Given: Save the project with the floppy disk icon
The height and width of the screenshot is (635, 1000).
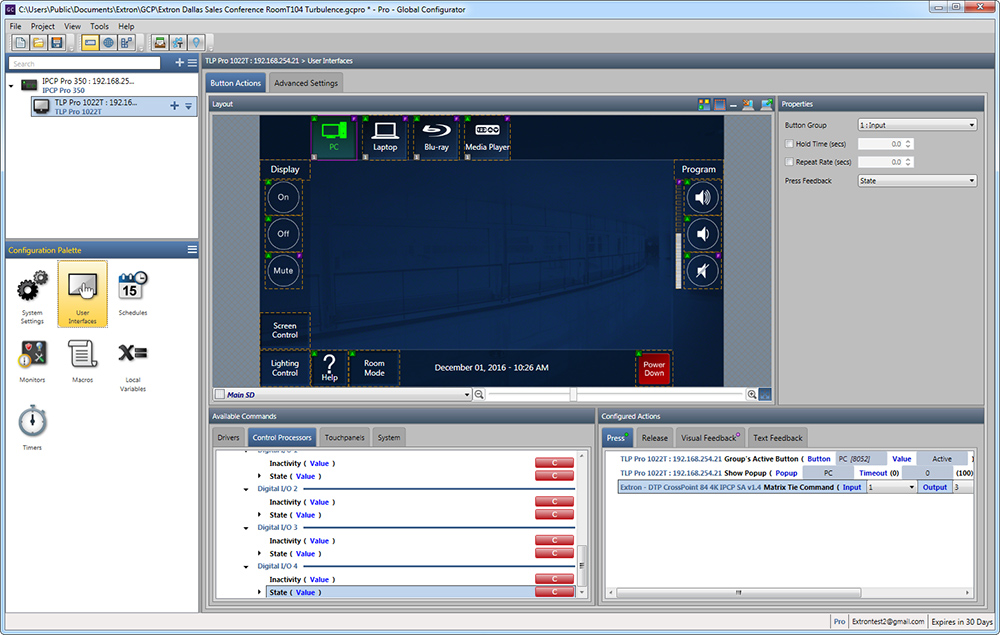Looking at the screenshot, I should tap(57, 43).
